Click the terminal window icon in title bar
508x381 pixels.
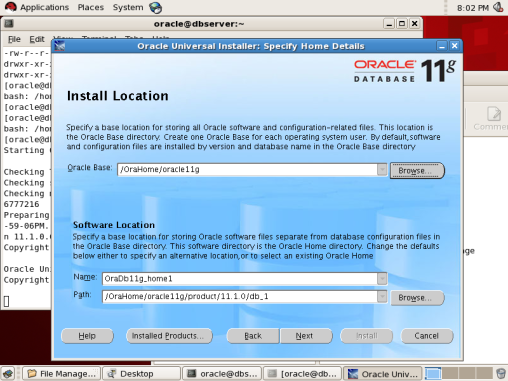pos(9,24)
